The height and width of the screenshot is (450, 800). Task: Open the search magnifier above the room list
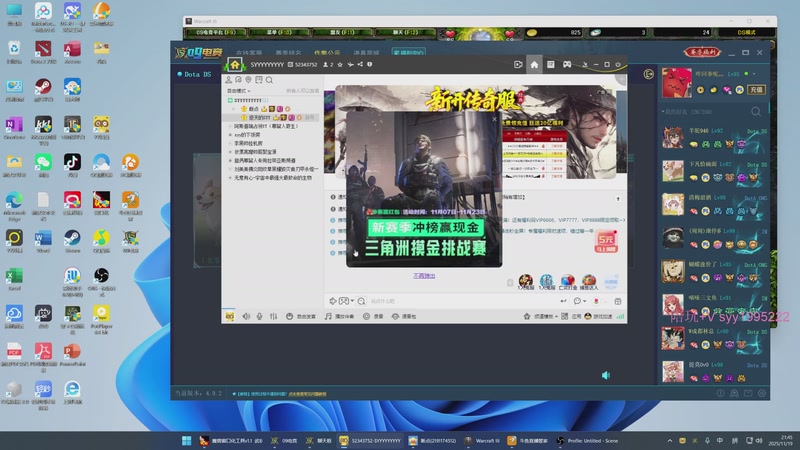pyautogui.click(x=269, y=80)
